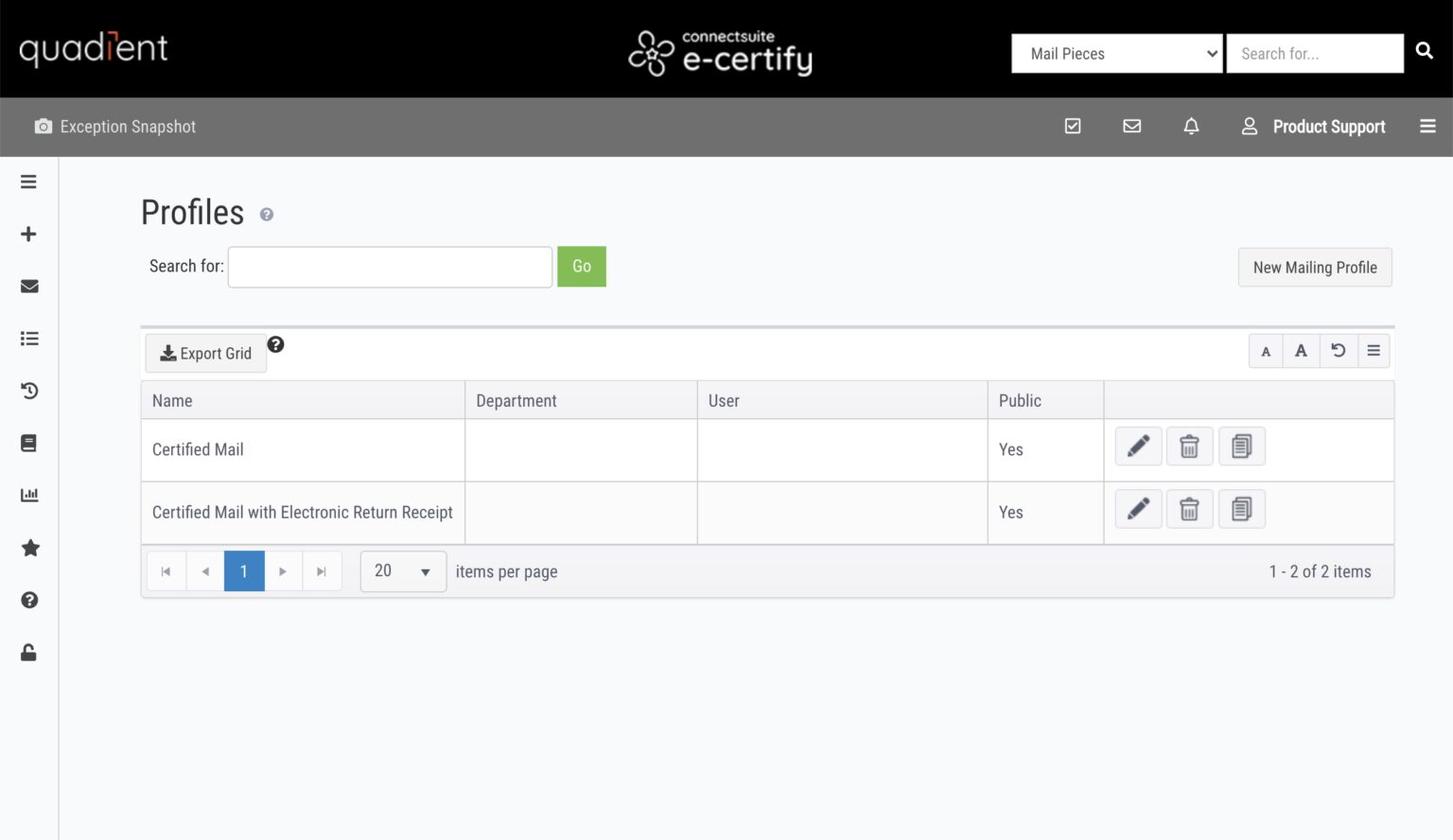Screen dimensions: 1453x840
Task: Open the items per page dropdown
Action: point(403,571)
